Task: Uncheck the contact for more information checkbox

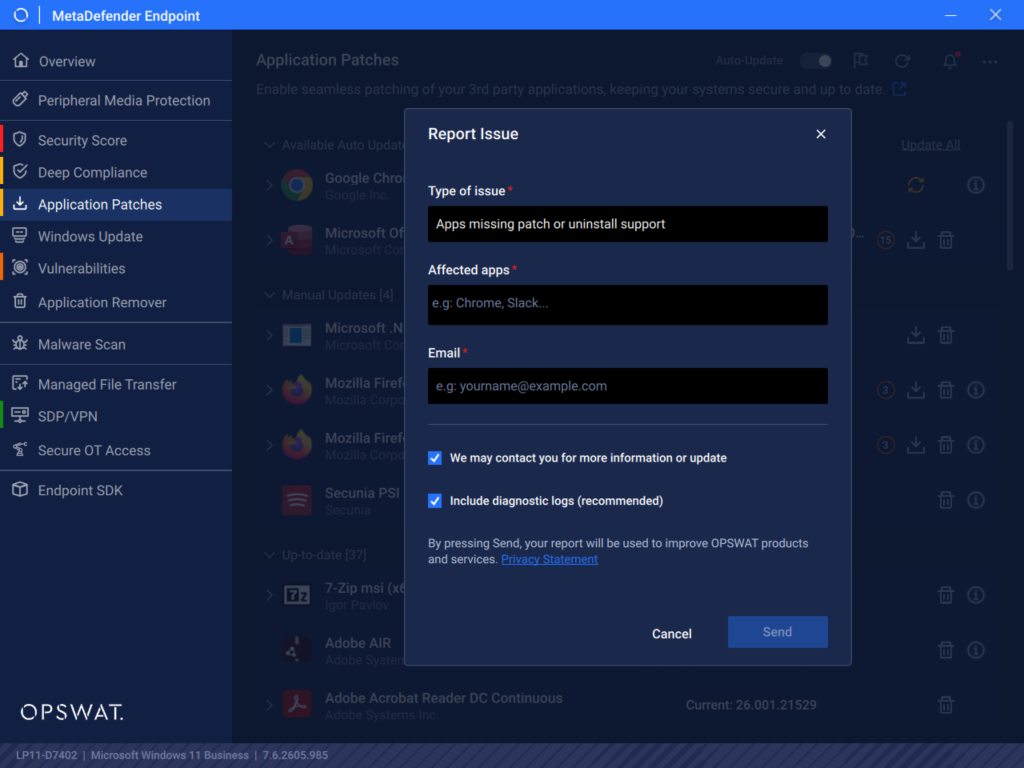Action: [435, 458]
